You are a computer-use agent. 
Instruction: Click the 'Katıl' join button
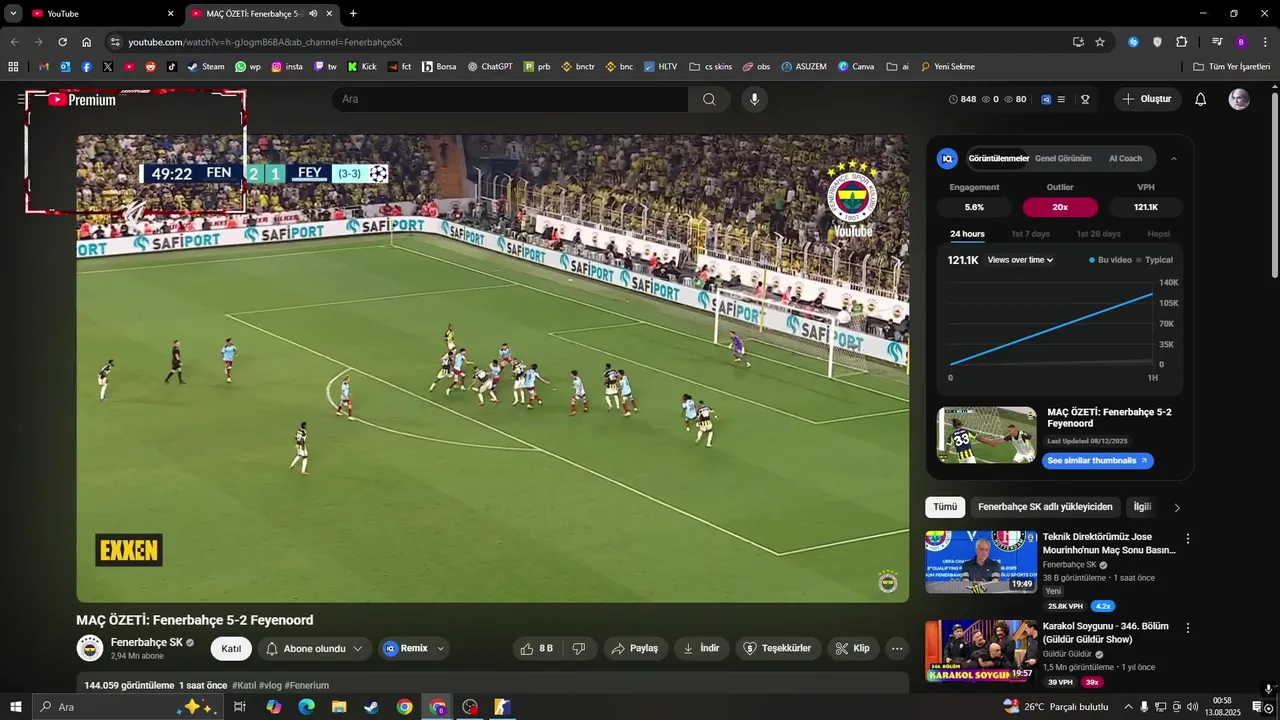(231, 648)
